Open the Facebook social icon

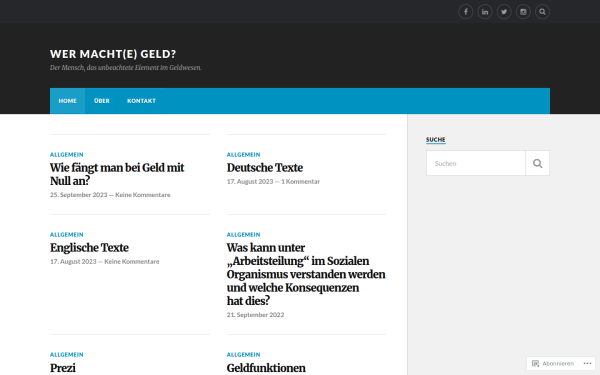[466, 12]
